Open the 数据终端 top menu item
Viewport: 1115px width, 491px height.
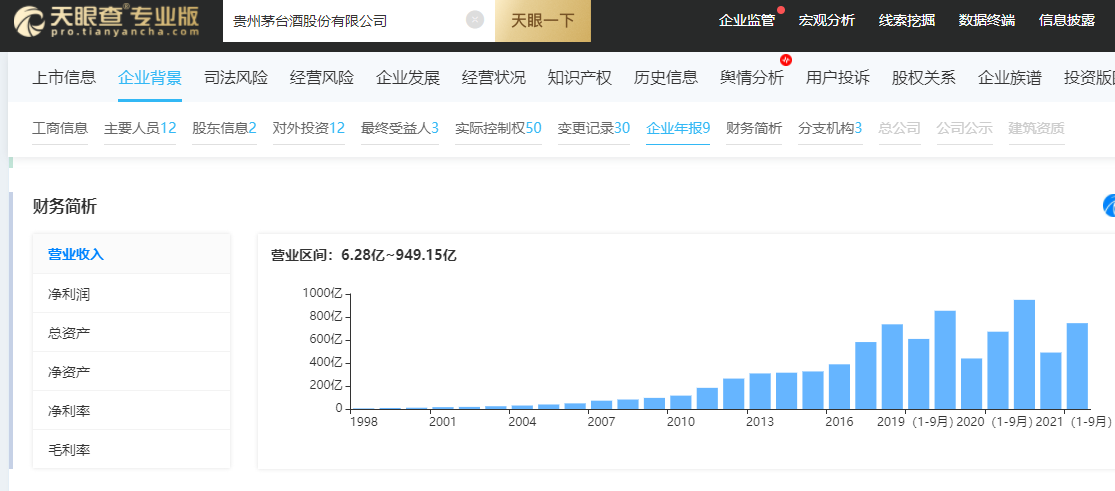(986, 20)
